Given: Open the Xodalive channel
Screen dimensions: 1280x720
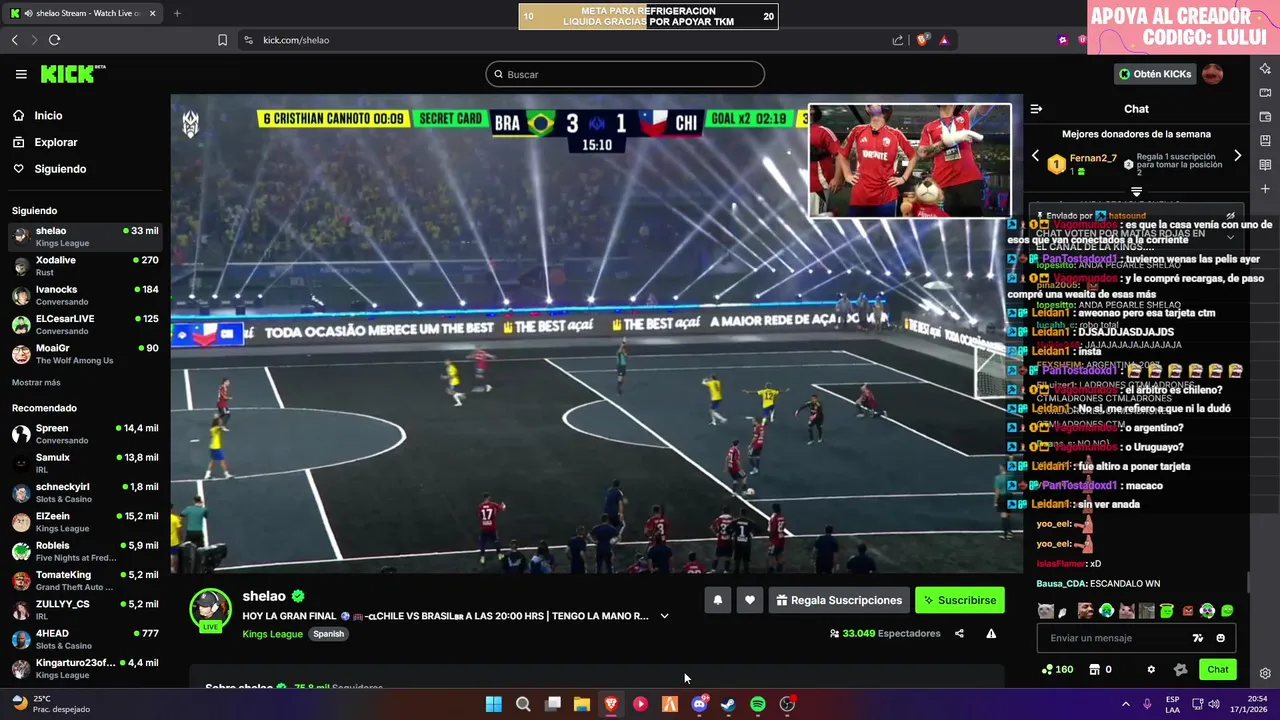Looking at the screenshot, I should click(x=85, y=266).
